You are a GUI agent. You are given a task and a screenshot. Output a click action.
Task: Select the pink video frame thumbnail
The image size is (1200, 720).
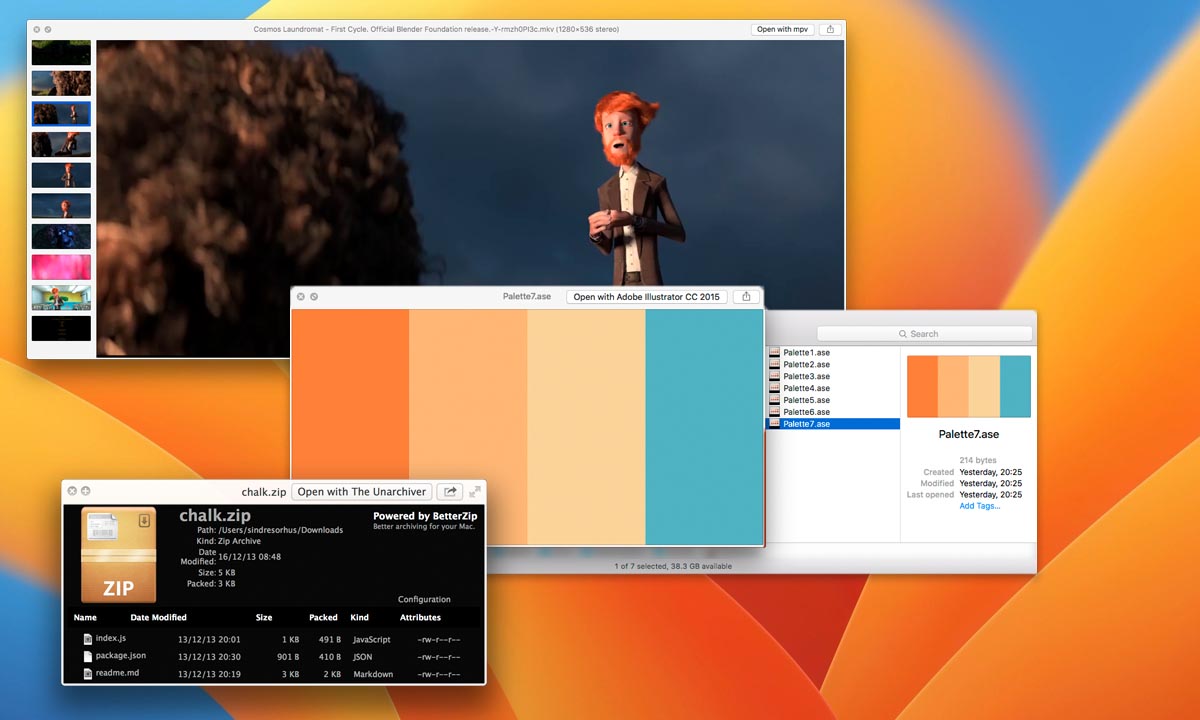61,267
